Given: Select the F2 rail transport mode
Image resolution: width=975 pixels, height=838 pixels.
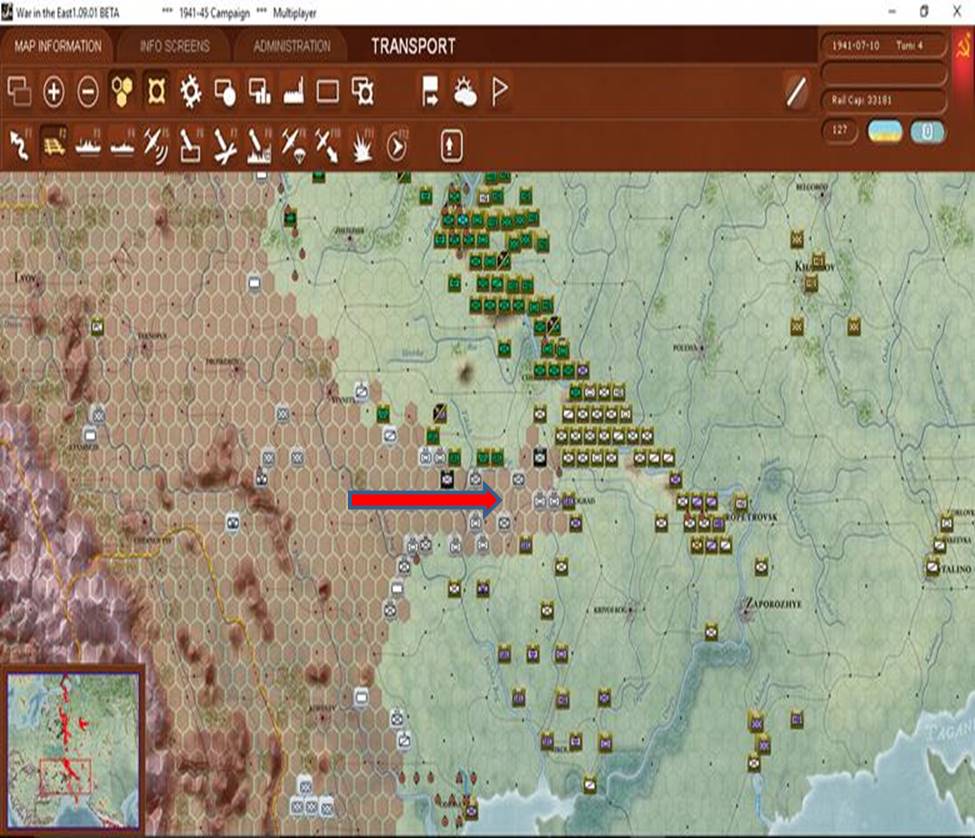Looking at the screenshot, I should pyautogui.click(x=54, y=145).
